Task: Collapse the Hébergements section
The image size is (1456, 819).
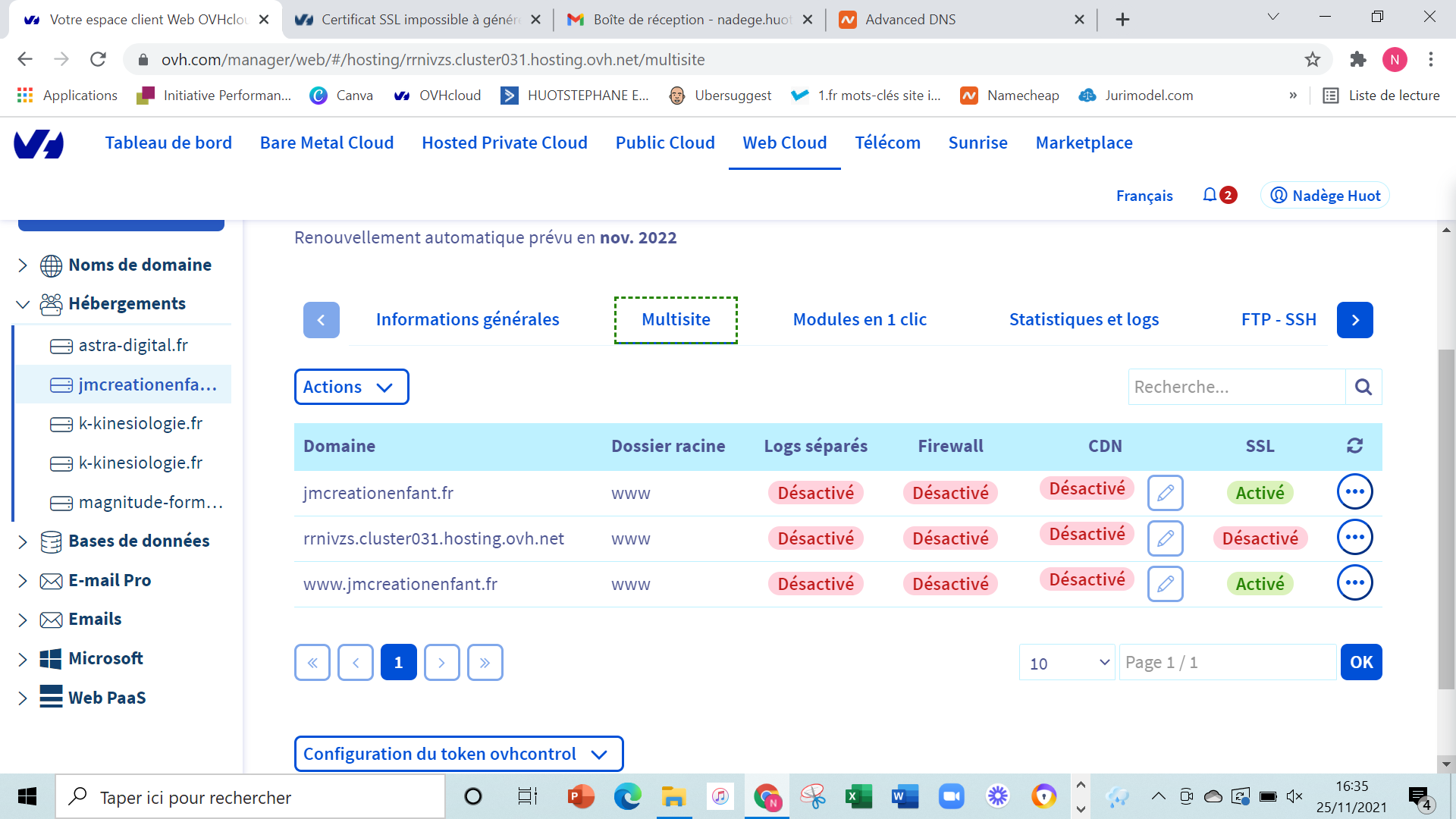Action: pyautogui.click(x=23, y=304)
